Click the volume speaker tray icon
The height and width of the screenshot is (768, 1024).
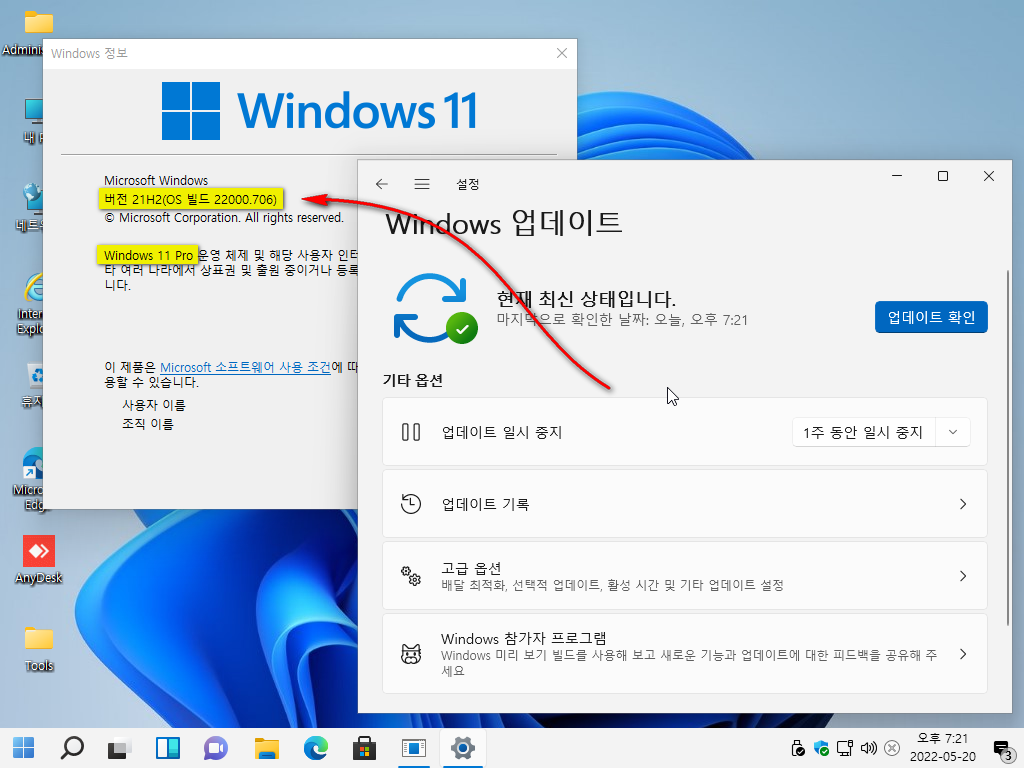[869, 748]
